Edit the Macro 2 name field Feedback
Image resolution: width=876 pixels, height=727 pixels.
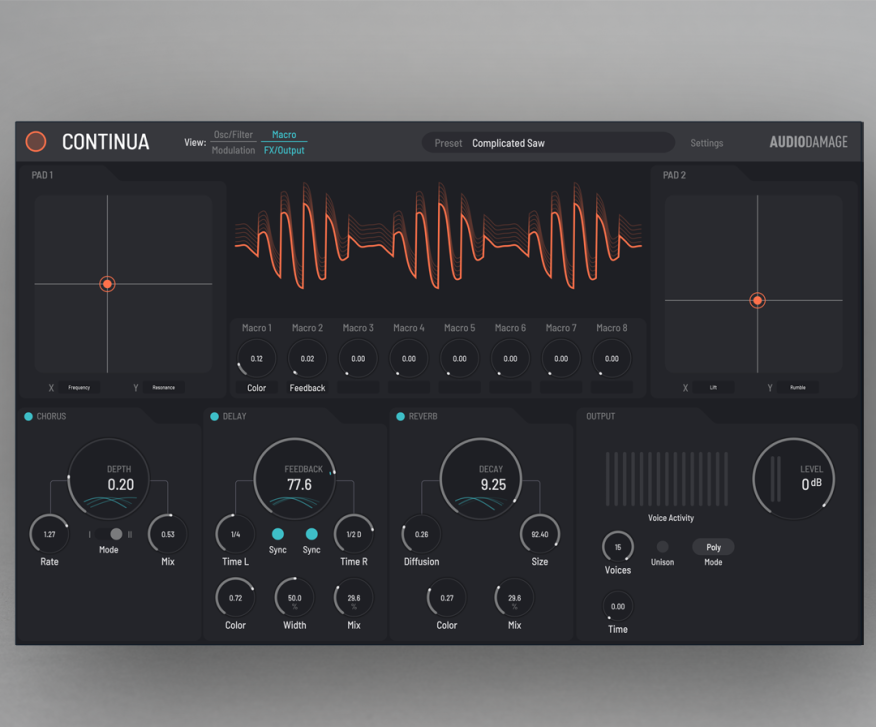coord(307,388)
